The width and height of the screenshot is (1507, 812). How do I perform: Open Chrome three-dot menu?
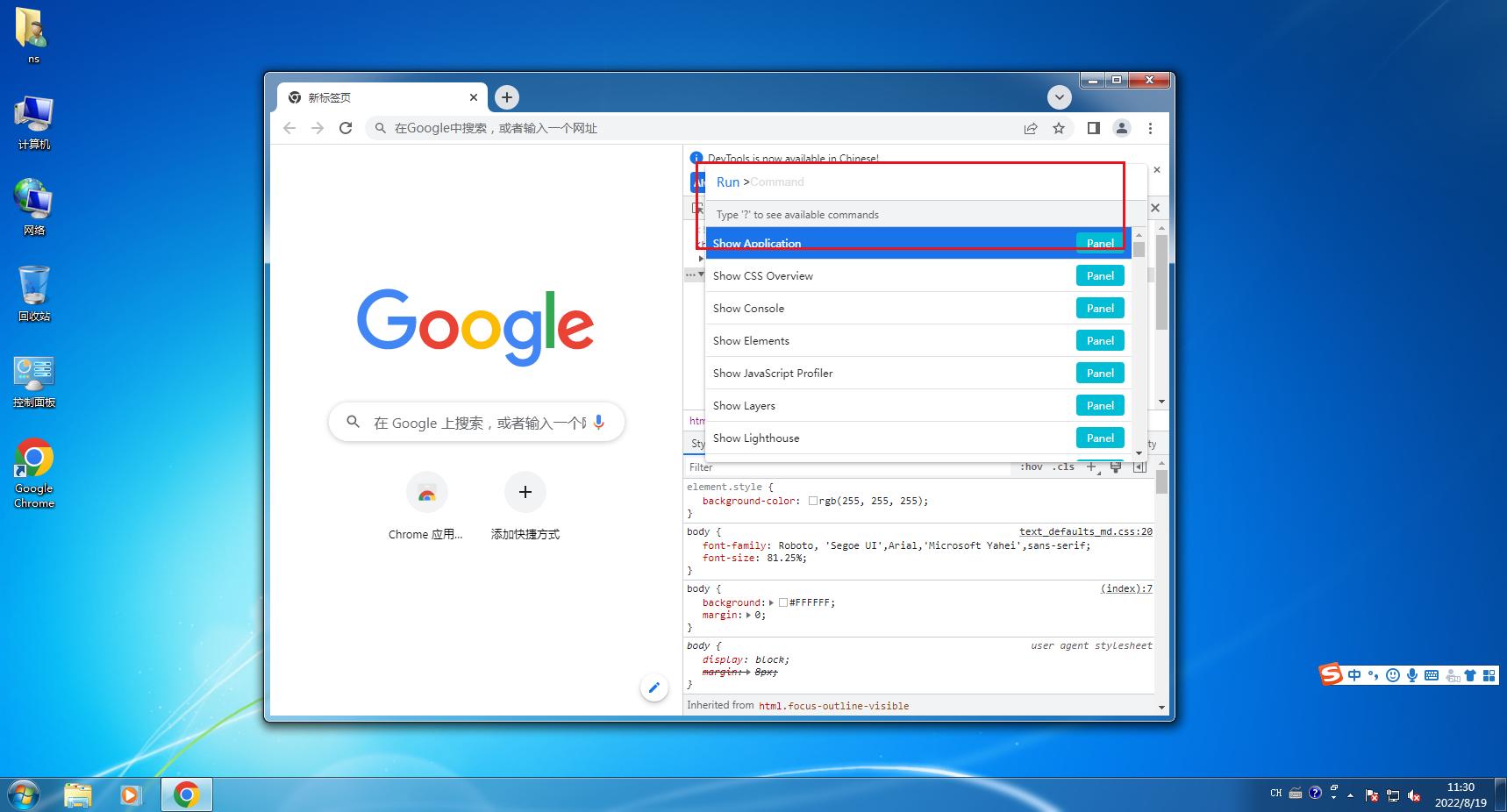pos(1150,128)
